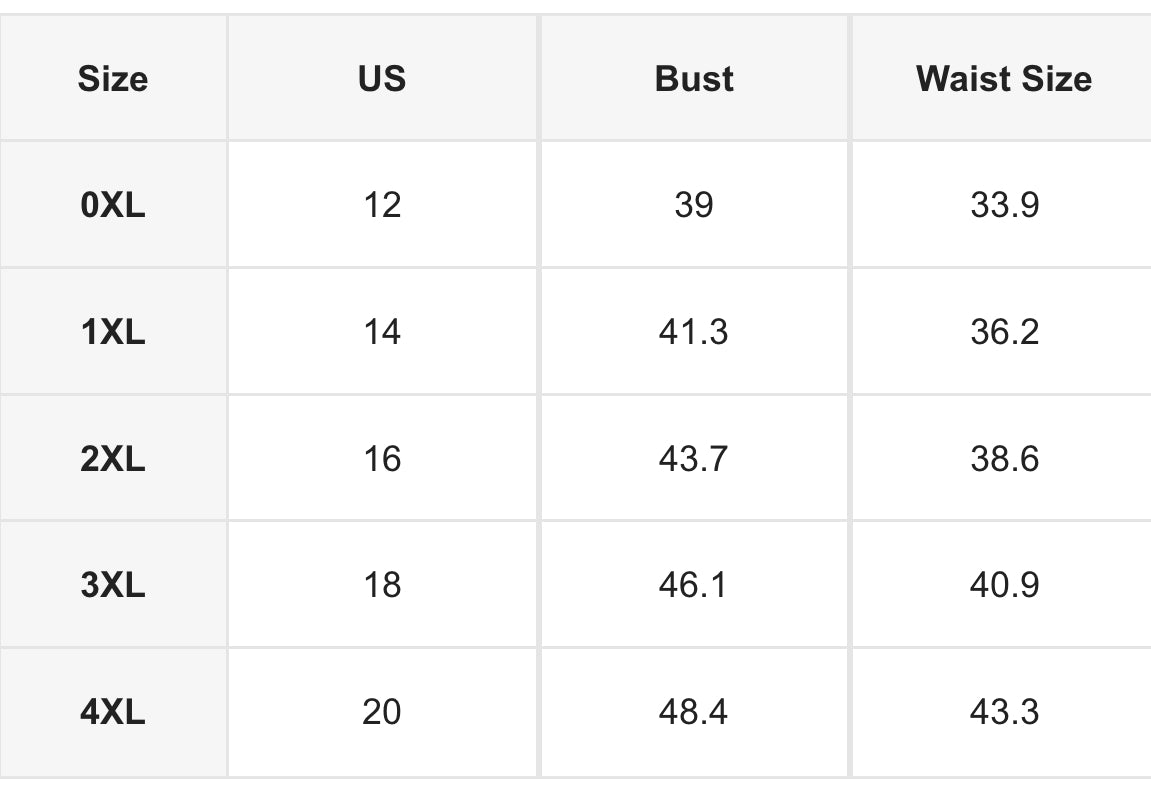Click the Waist Size column header
The image size is (1151, 785).
coord(1003,78)
